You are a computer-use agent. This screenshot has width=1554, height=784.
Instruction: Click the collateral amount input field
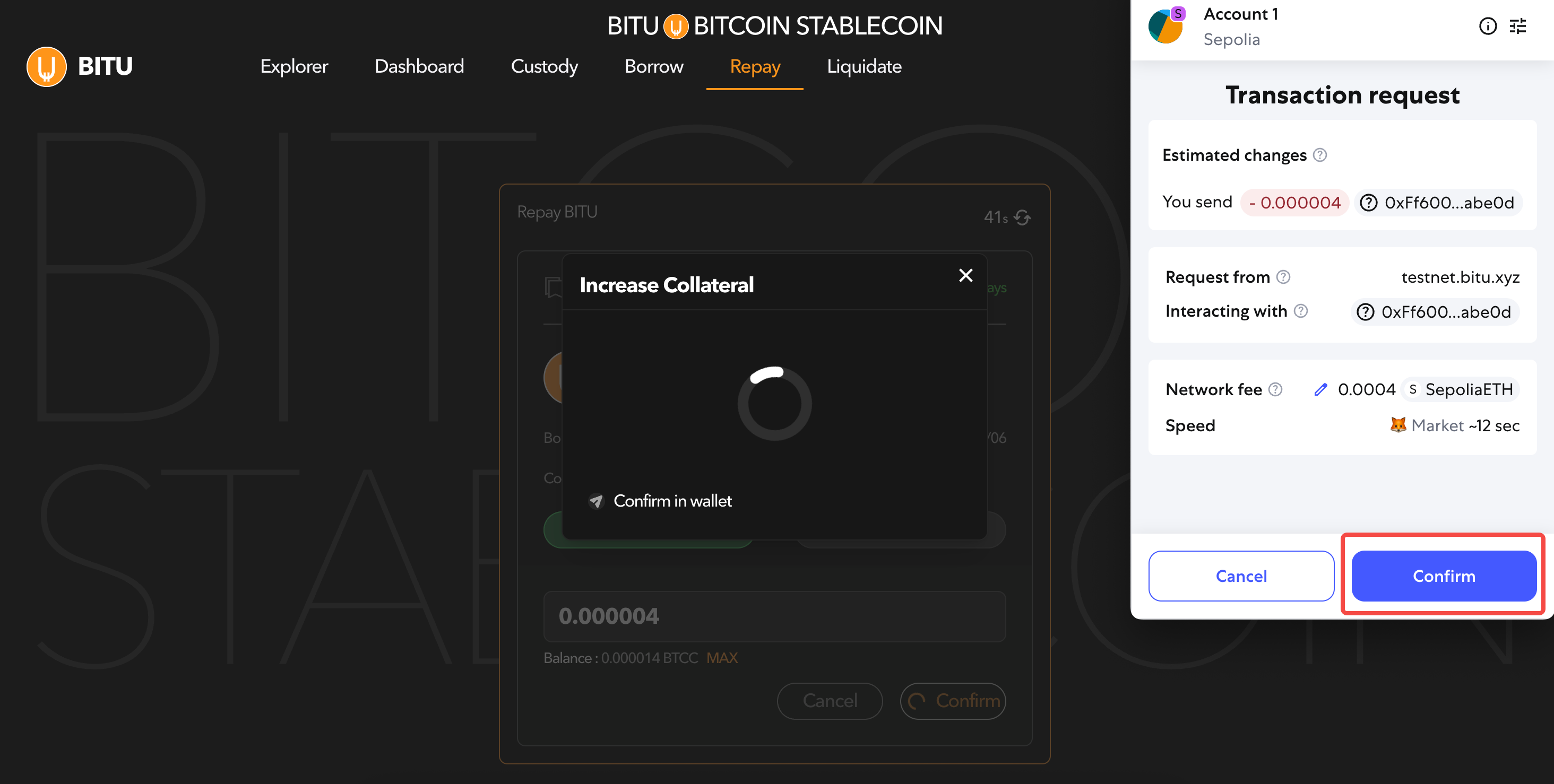[774, 616]
